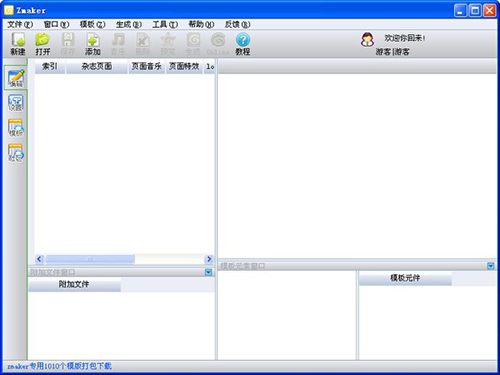500x375 pixels.
Task: Open the 帮助(H) menu
Action: pos(201,24)
